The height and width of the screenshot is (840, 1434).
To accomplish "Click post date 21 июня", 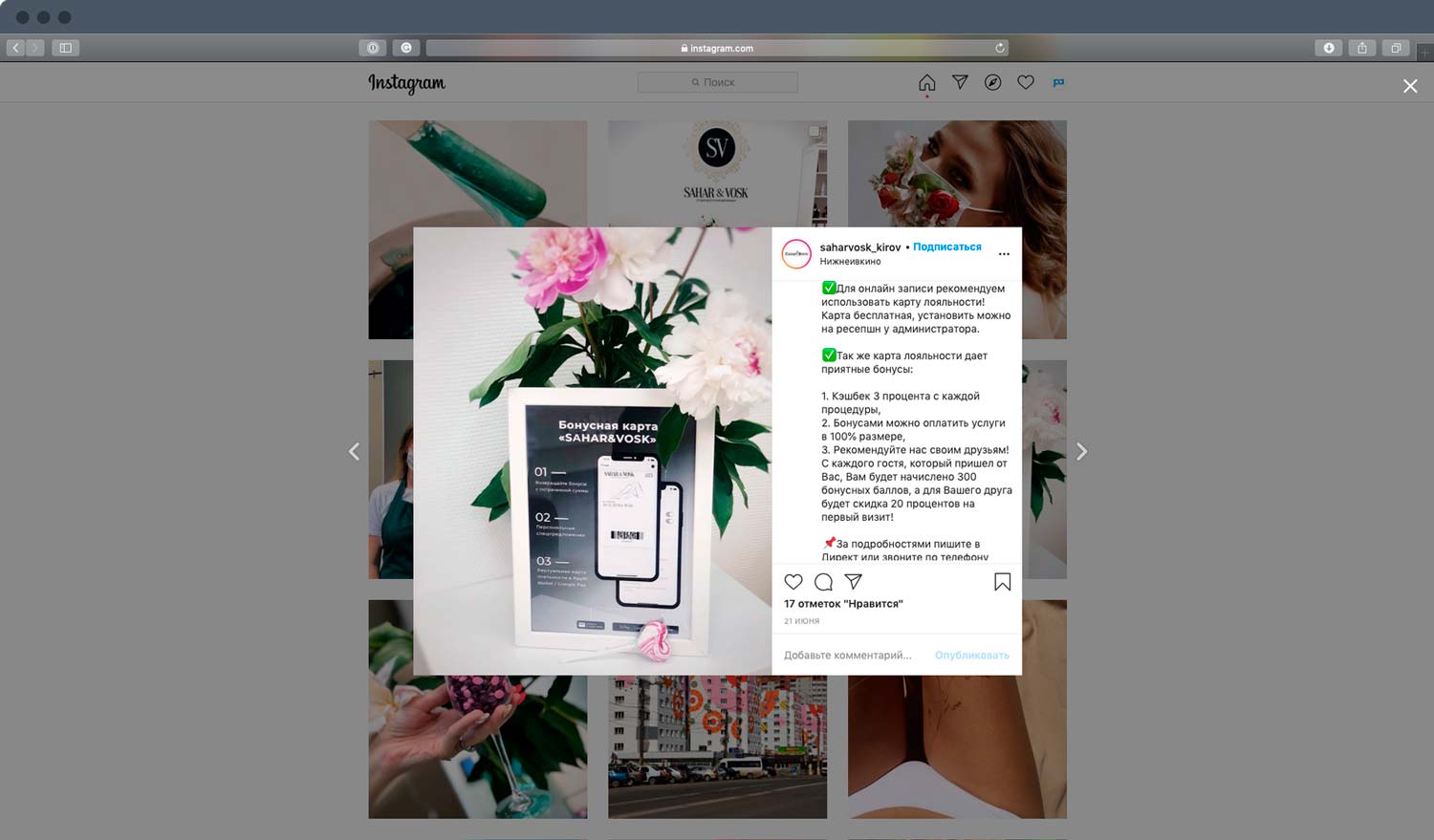I will coord(801,621).
